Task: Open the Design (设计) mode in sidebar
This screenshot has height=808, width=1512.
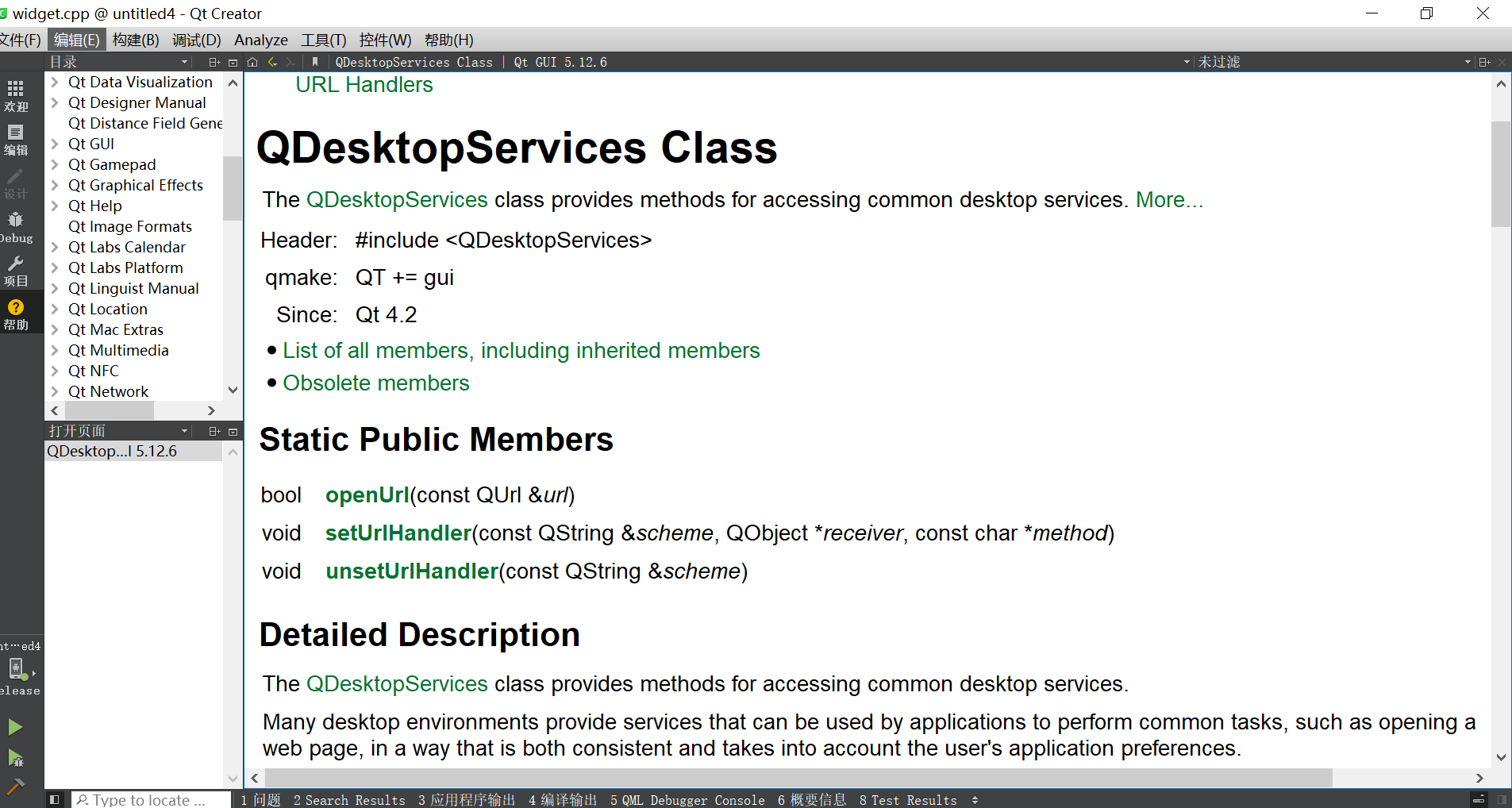Action: point(16,183)
